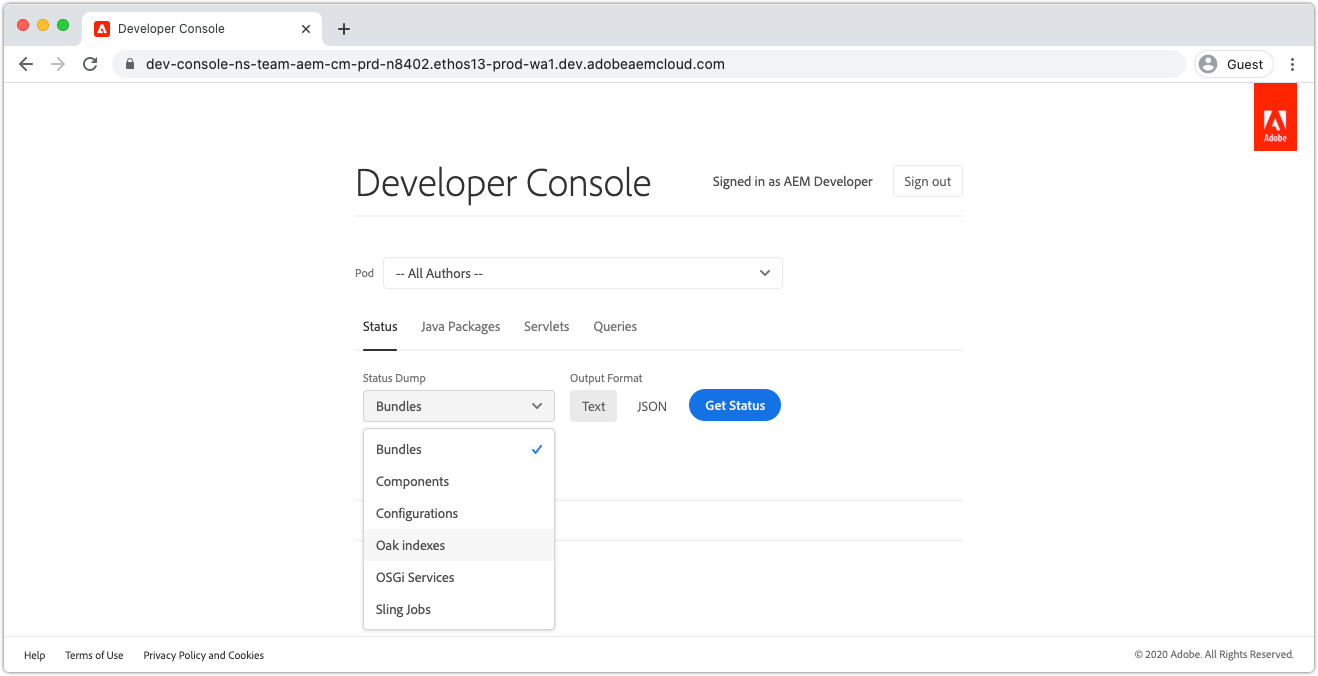This screenshot has width=1318, height=676.
Task: Switch to the Status tab
Action: coord(380,327)
